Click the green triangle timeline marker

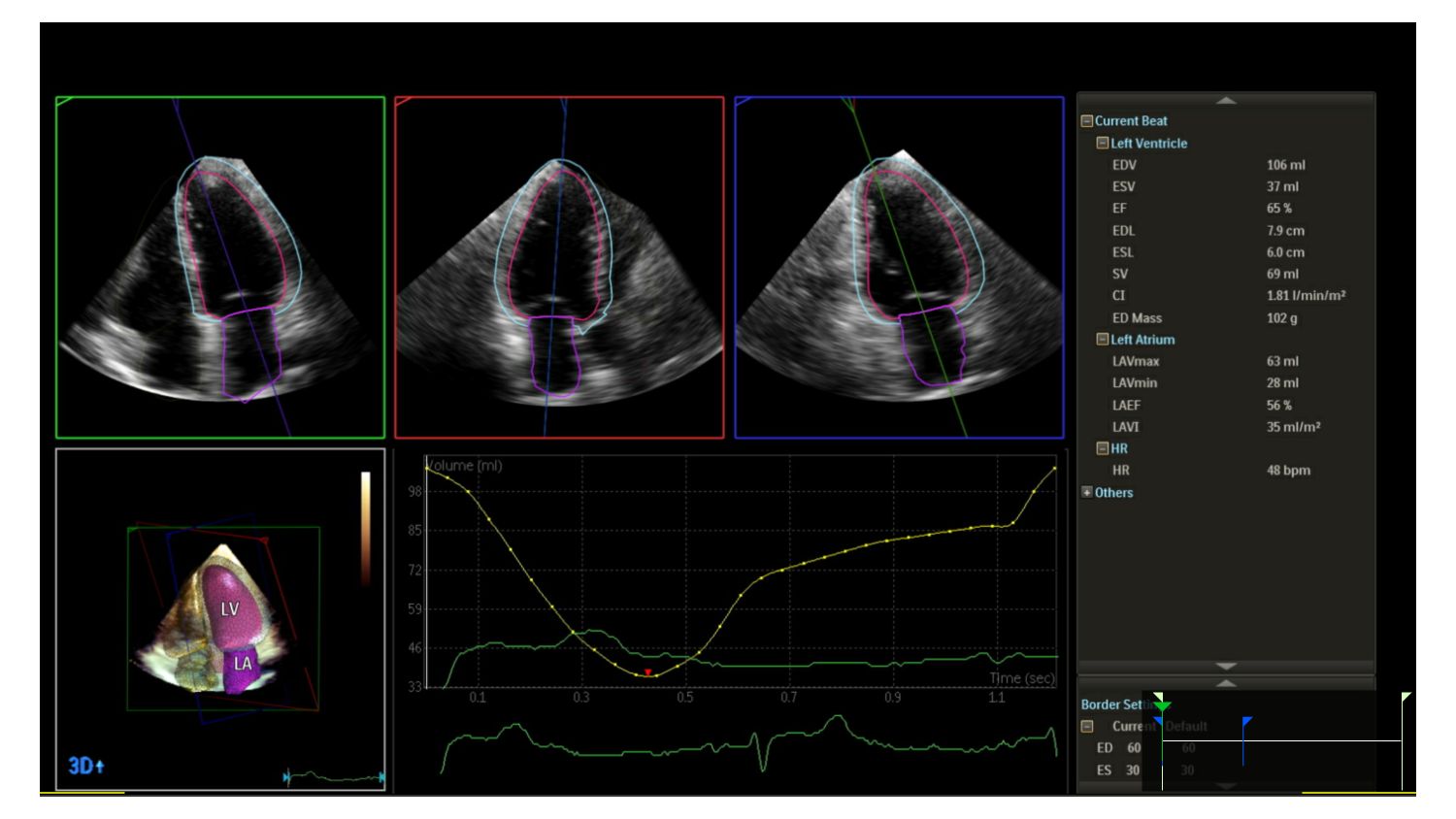[1163, 705]
